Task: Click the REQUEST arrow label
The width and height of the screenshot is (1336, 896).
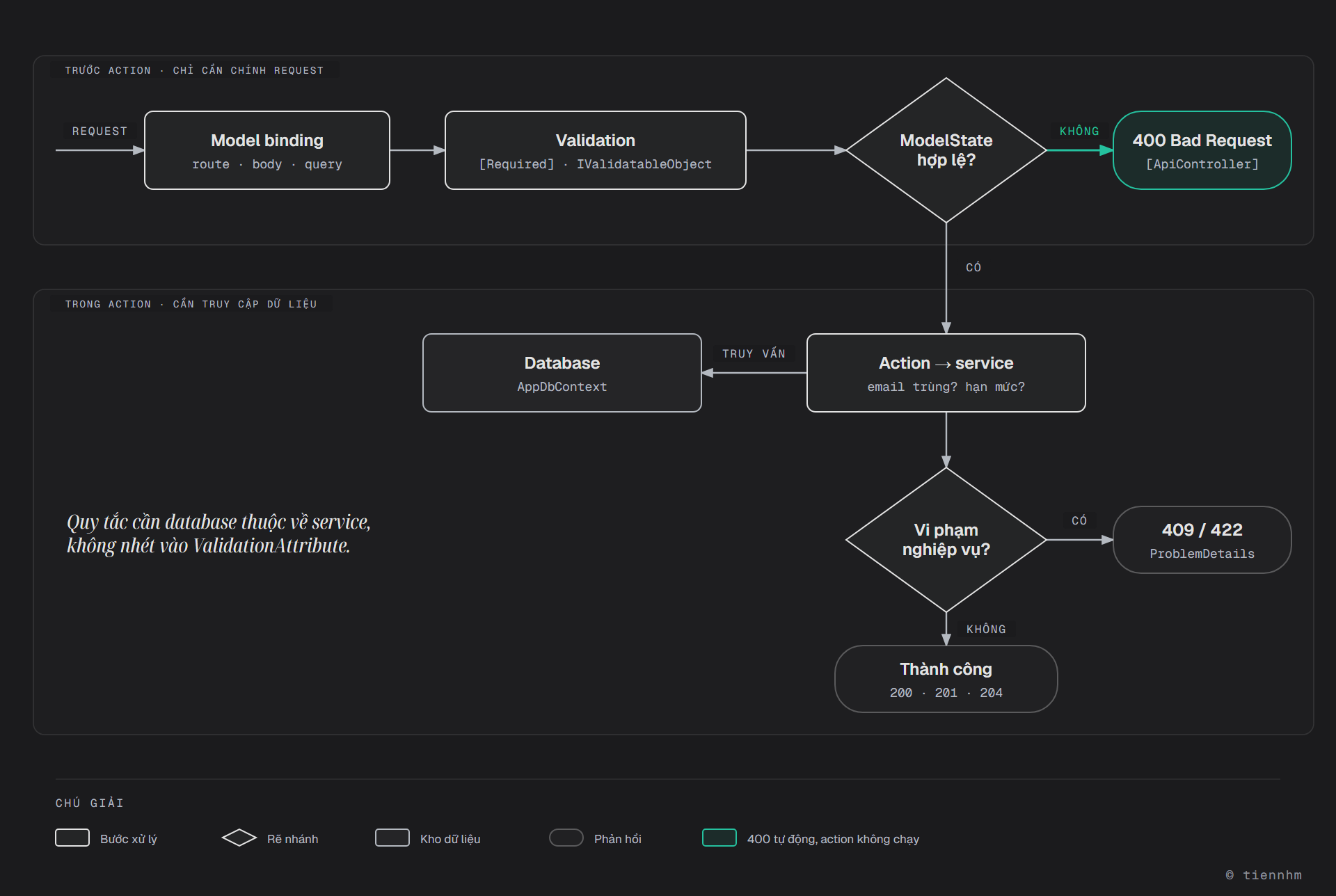Action: pos(100,131)
